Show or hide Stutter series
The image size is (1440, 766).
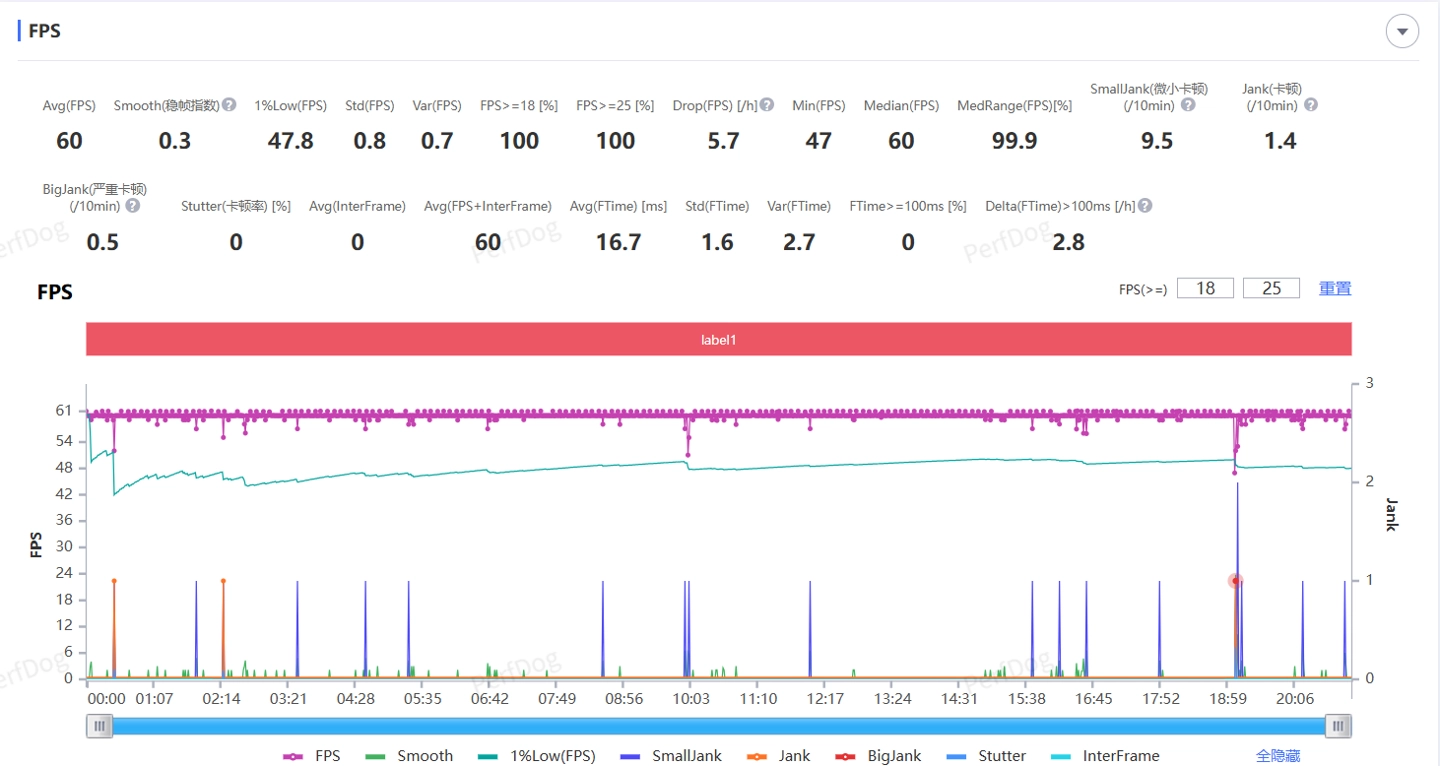point(987,756)
